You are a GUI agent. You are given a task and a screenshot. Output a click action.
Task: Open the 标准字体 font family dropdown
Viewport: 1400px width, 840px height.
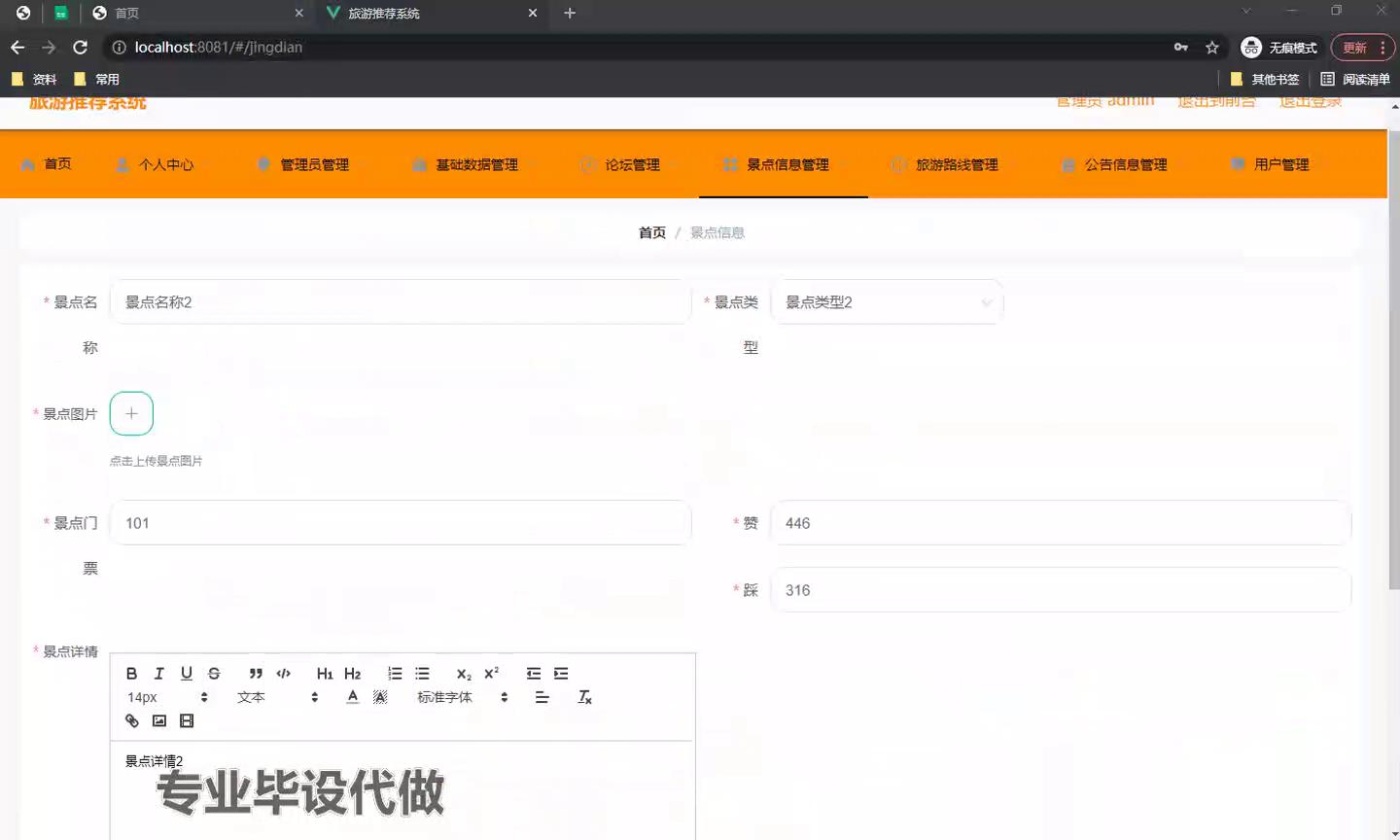tap(462, 697)
